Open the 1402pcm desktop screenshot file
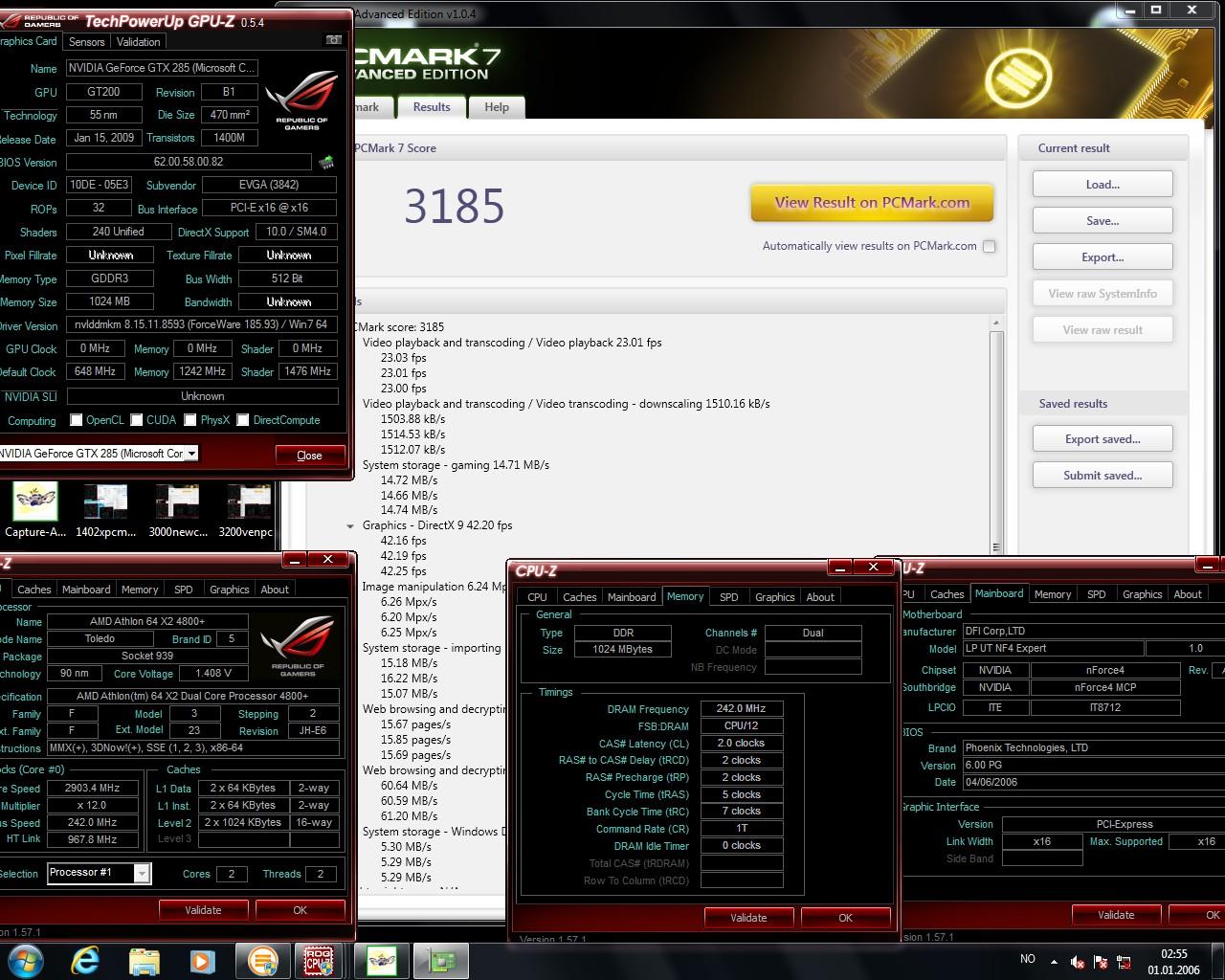 (x=105, y=510)
